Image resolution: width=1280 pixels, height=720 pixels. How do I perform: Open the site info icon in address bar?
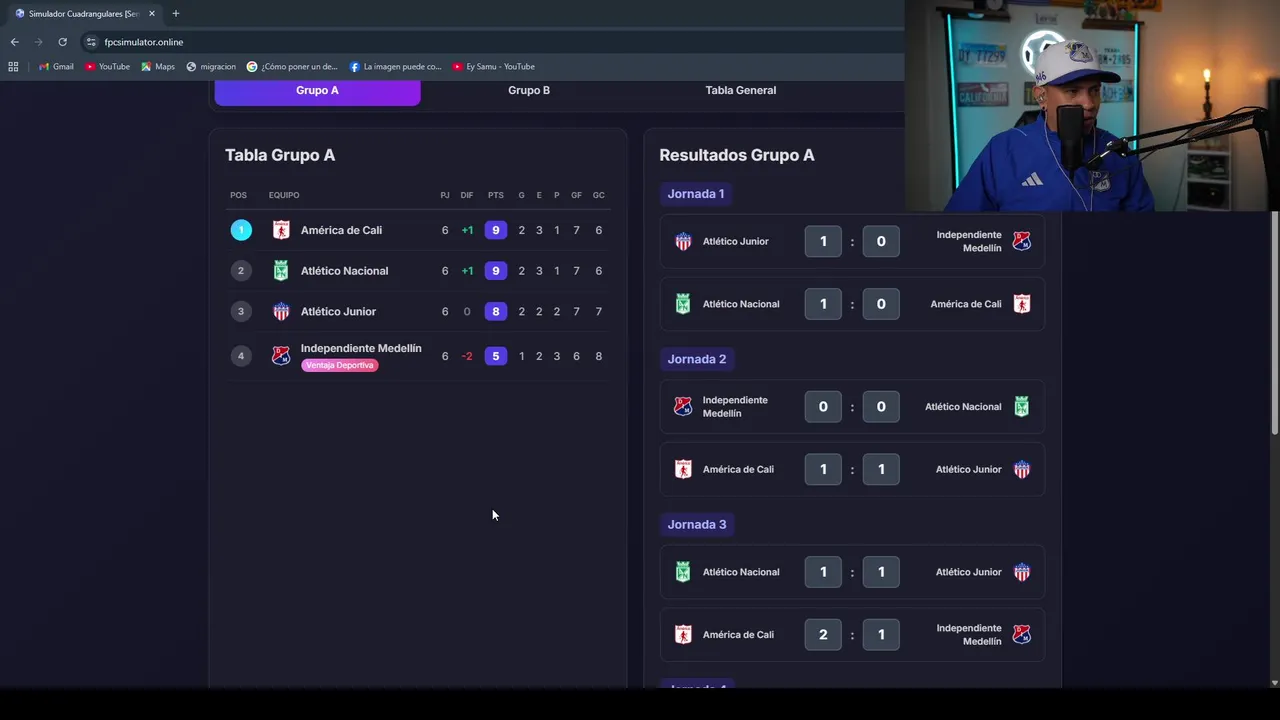coord(91,42)
